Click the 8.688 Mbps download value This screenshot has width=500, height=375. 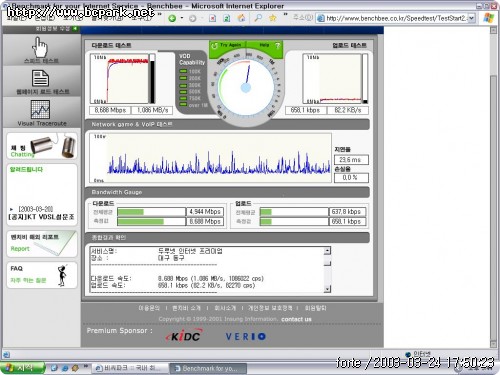pyautogui.click(x=110, y=110)
